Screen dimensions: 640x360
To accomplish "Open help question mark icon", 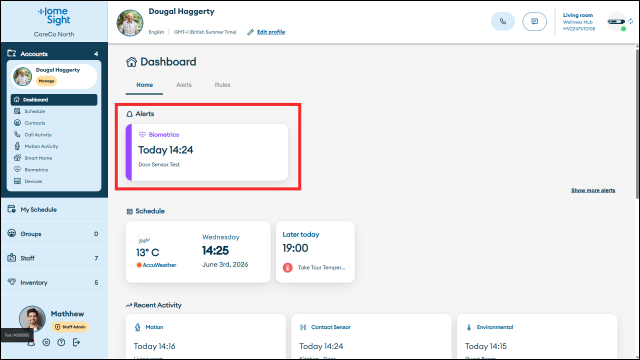I will point(61,342).
